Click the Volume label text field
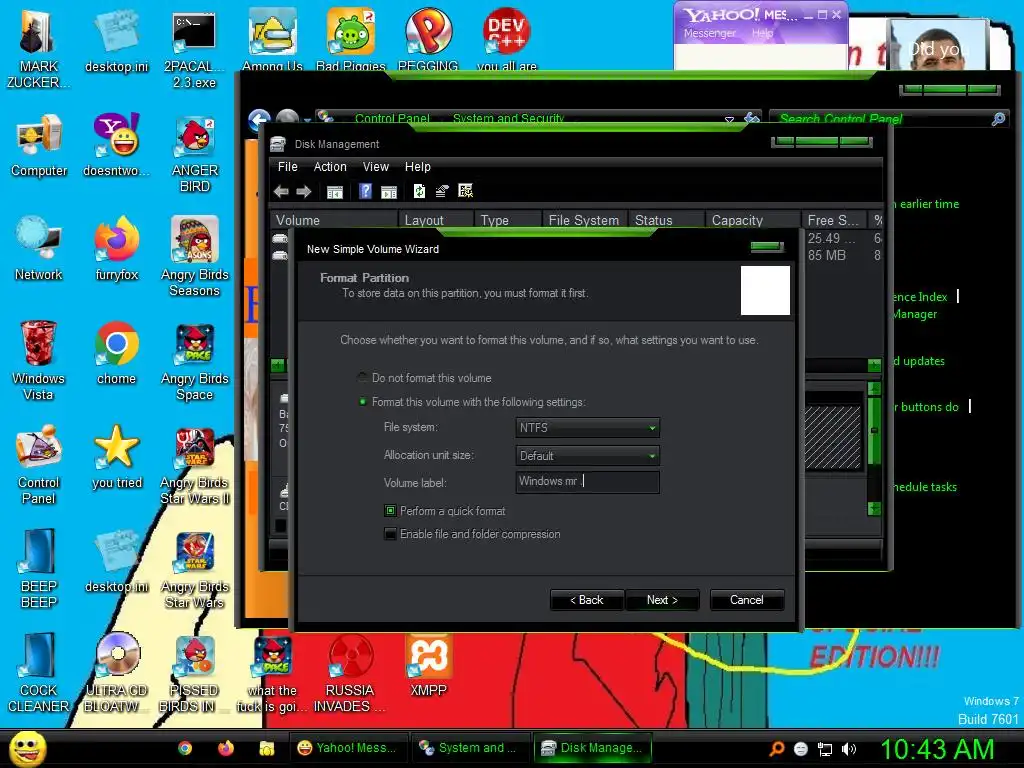1024x768 pixels. 587,482
